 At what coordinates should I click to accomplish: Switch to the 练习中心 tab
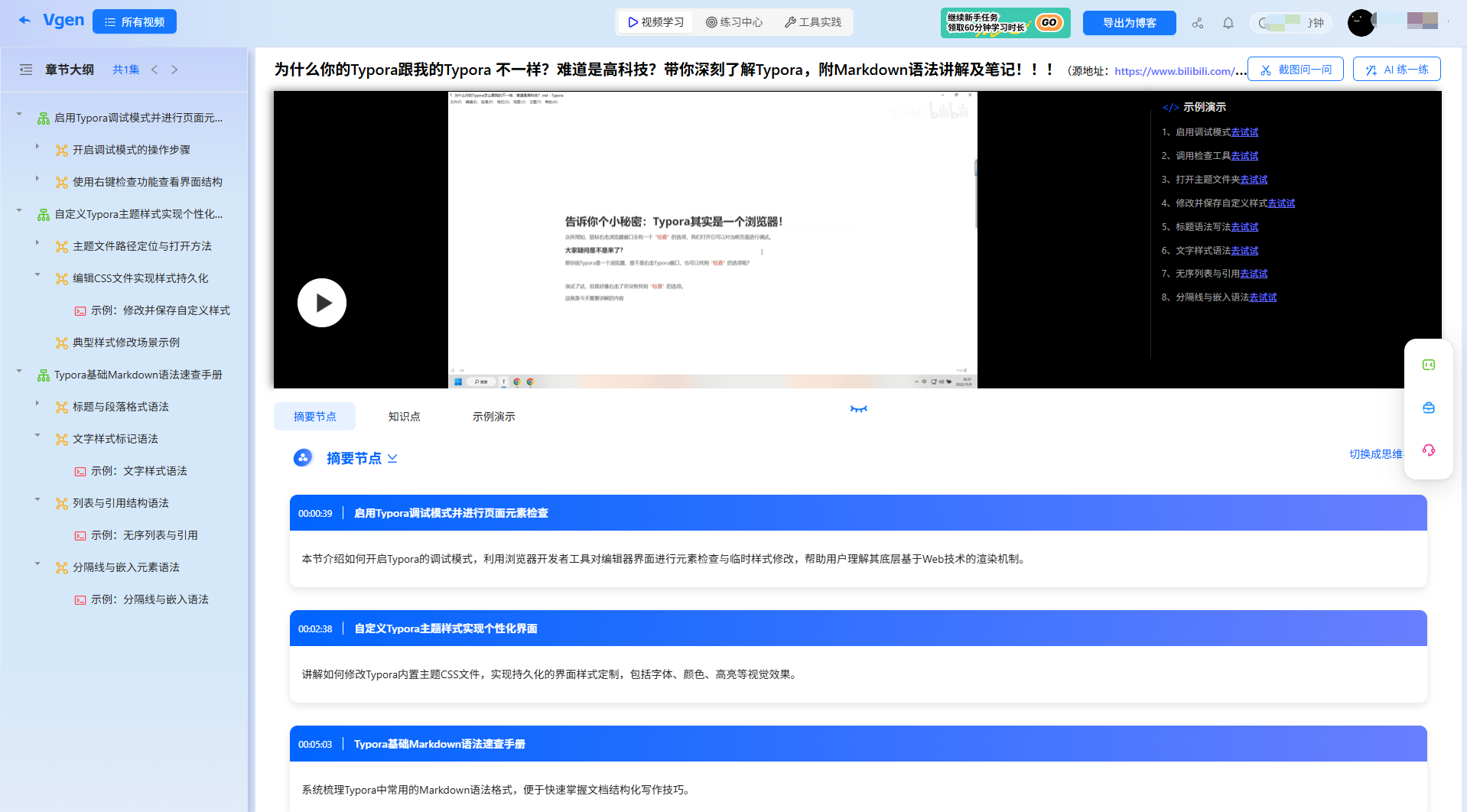point(734,22)
